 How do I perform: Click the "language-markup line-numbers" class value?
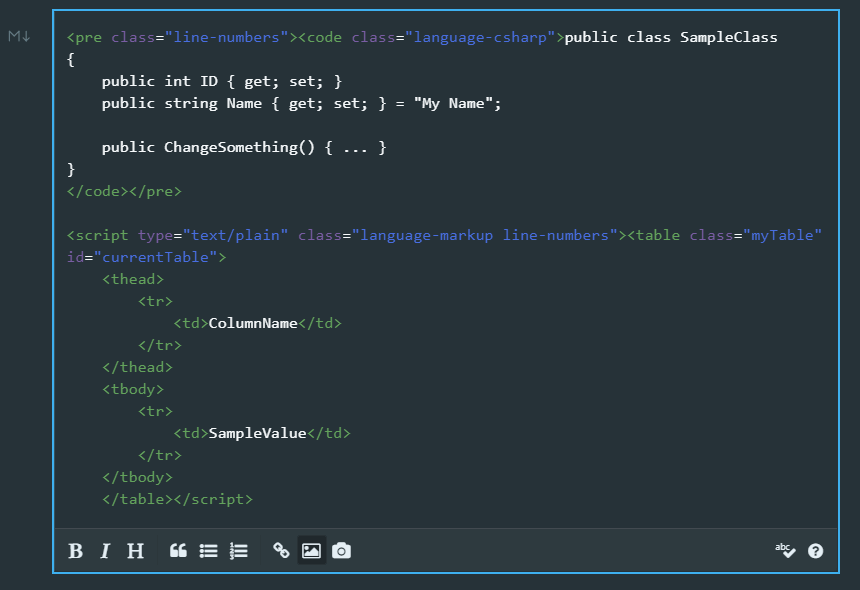pyautogui.click(x=485, y=235)
